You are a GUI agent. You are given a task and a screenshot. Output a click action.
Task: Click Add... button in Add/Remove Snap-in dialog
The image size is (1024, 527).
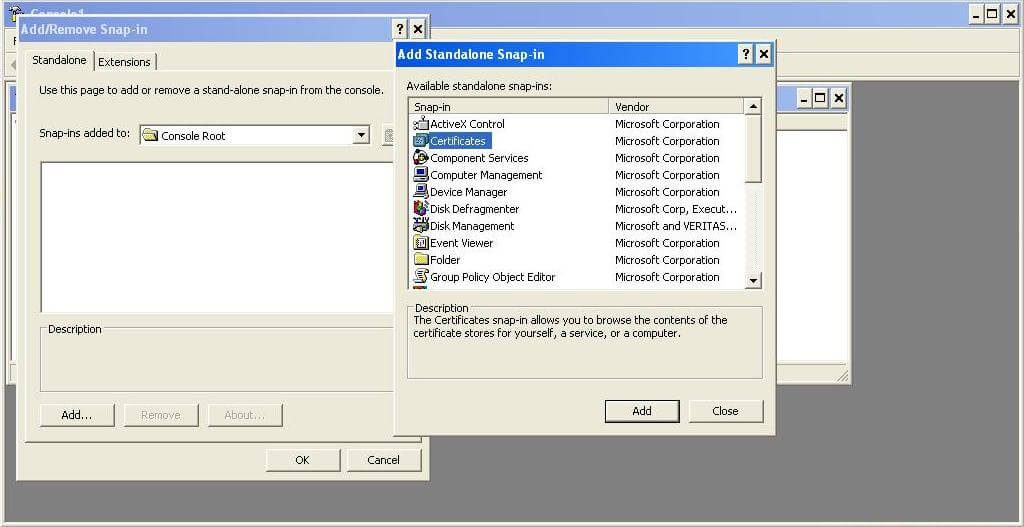click(x=77, y=415)
